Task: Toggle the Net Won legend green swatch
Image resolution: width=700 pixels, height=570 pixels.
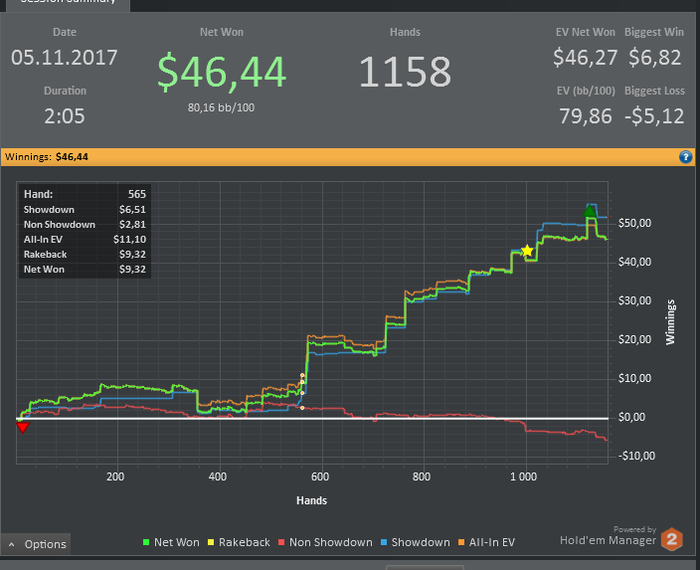Action: coord(146,542)
